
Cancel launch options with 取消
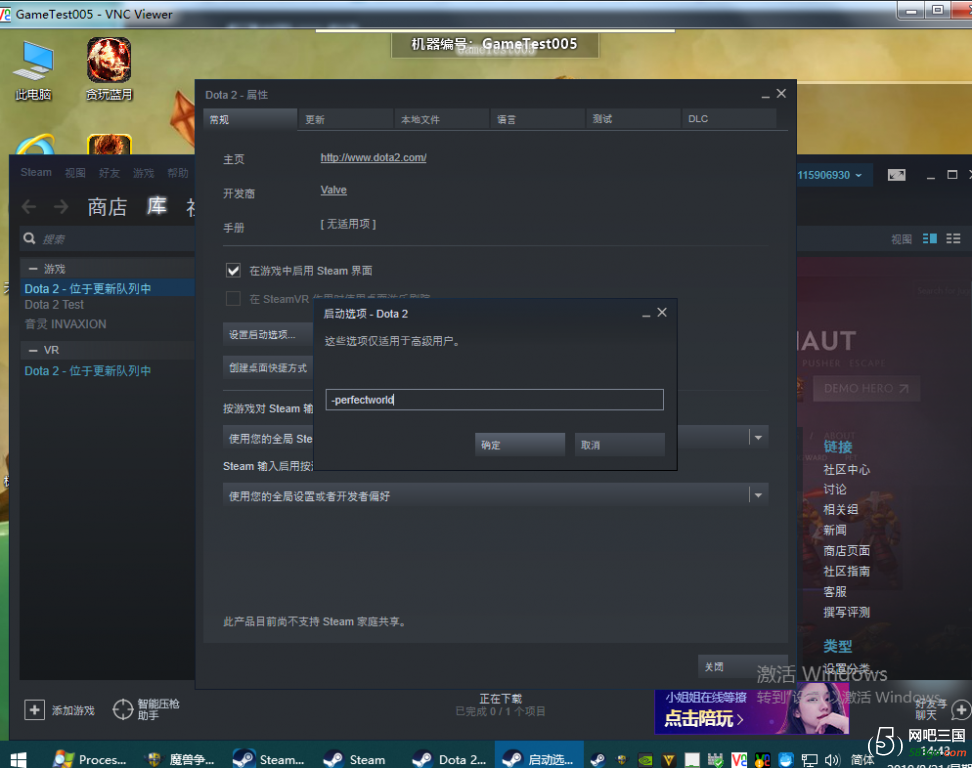point(620,444)
